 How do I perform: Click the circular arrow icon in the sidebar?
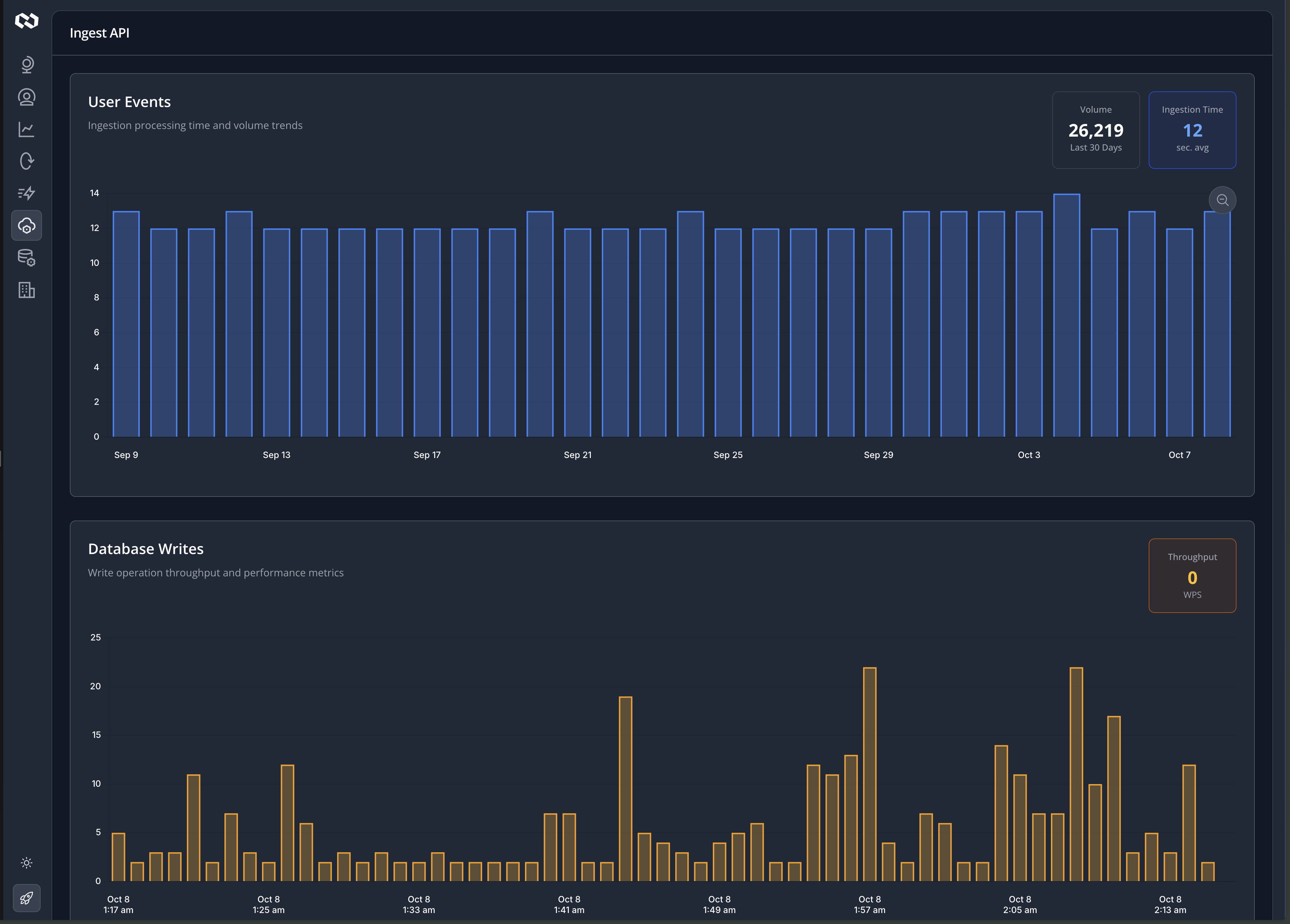(27, 162)
